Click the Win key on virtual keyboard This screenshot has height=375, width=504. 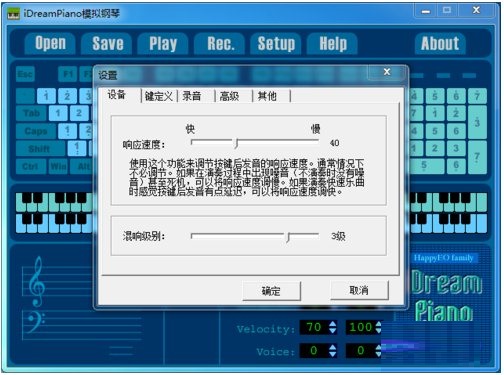pyautogui.click(x=58, y=166)
